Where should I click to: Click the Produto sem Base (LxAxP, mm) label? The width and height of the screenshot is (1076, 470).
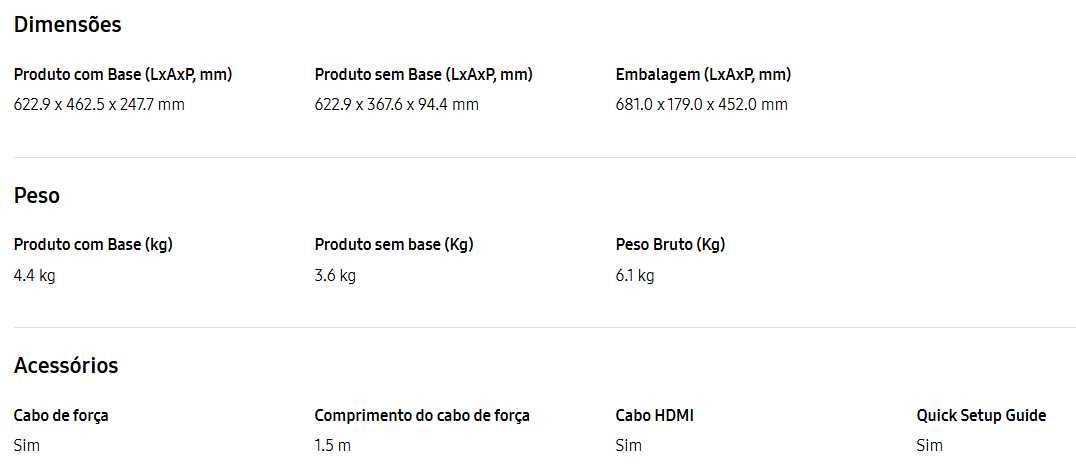(423, 75)
